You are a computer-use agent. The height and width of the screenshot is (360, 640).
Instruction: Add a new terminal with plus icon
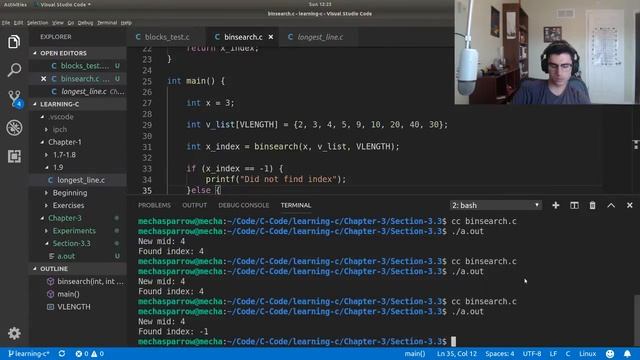[556, 205]
